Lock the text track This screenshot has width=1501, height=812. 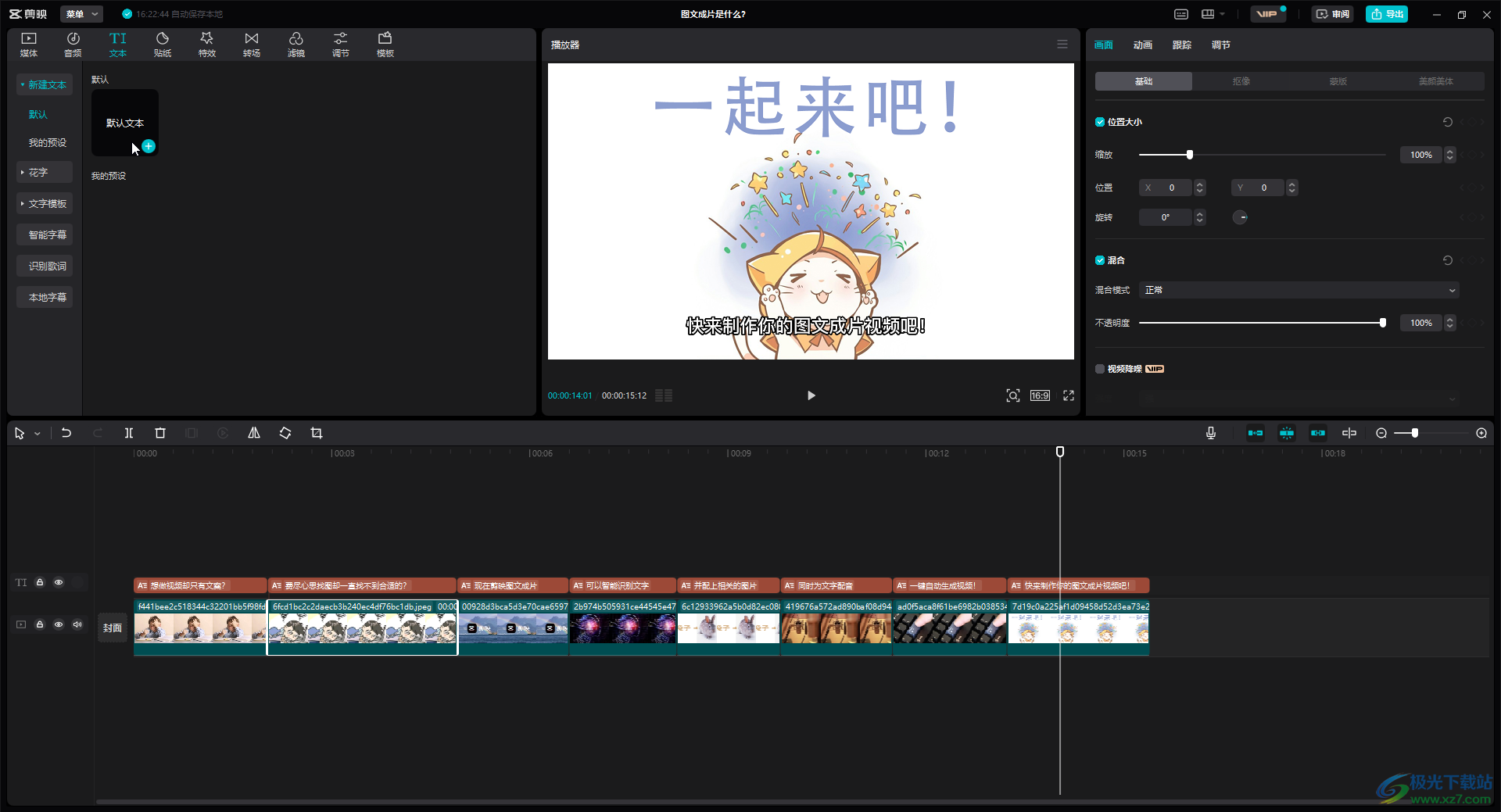click(x=40, y=582)
